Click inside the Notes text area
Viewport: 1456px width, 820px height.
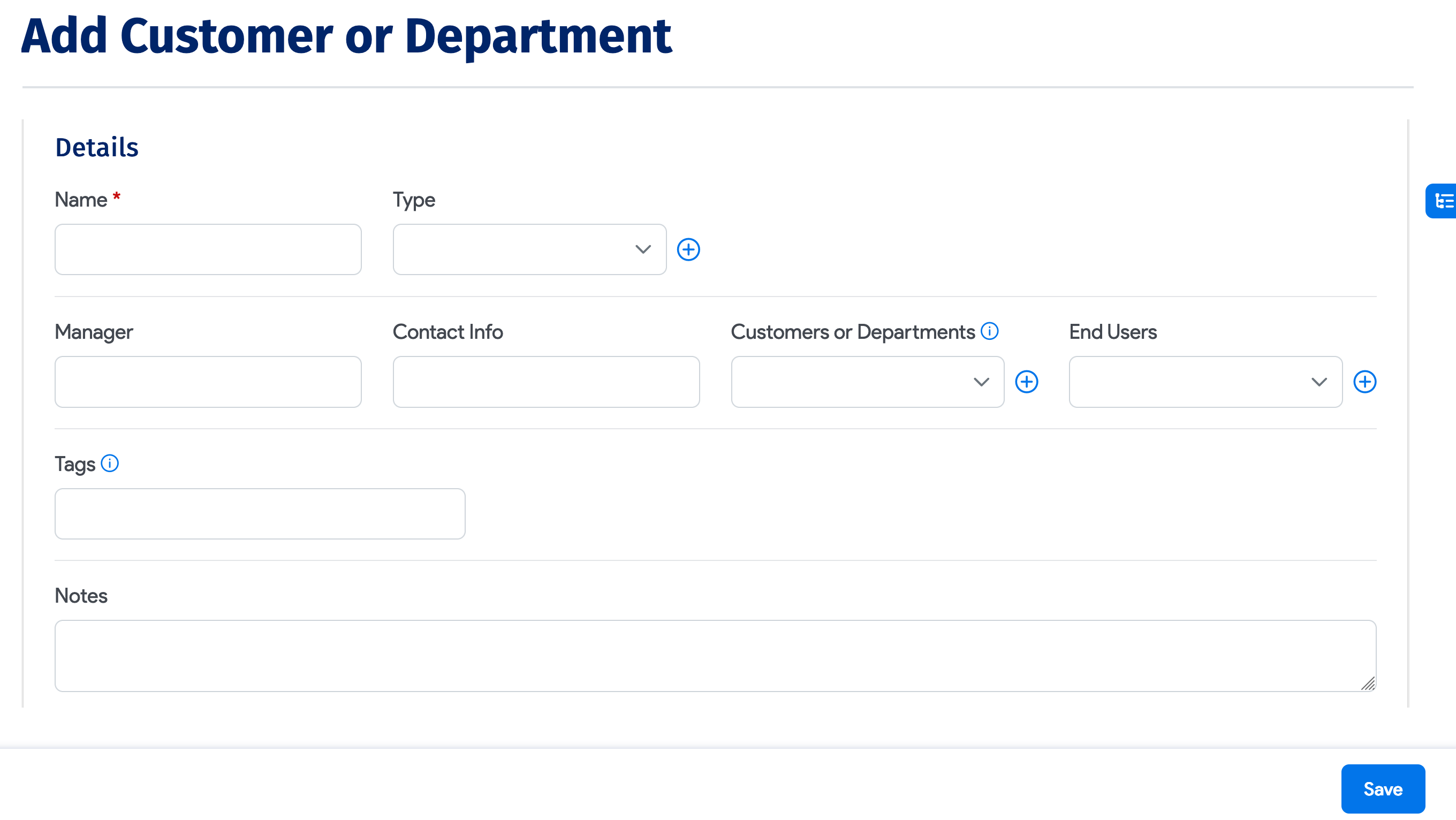[x=715, y=656]
